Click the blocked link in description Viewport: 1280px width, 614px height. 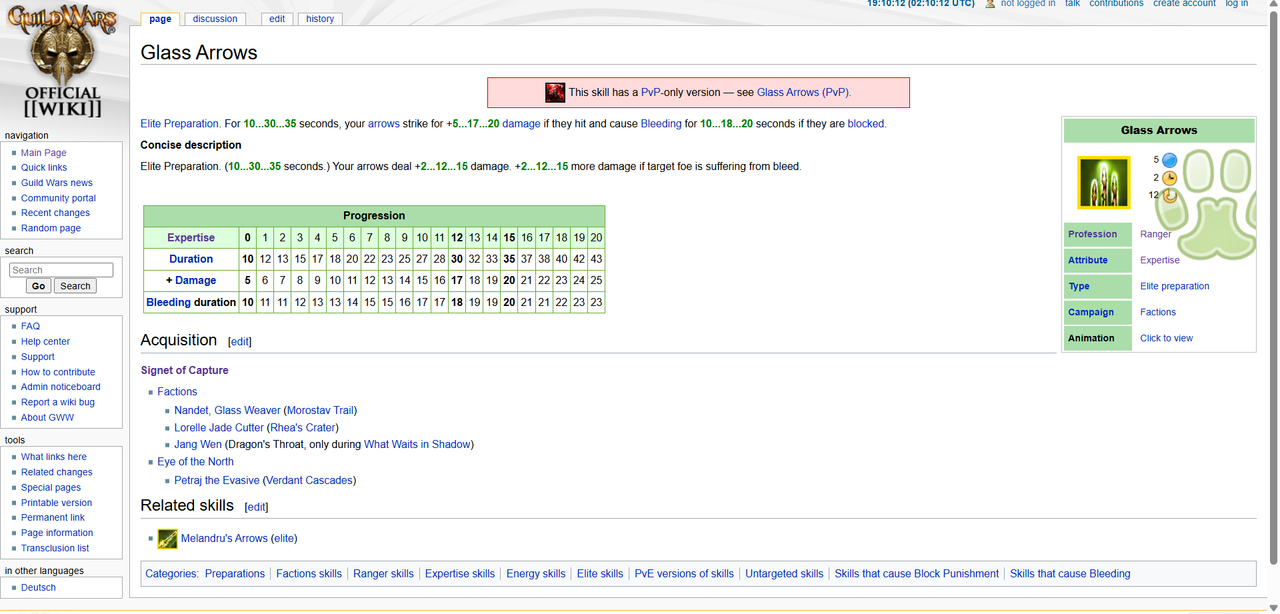tap(866, 124)
